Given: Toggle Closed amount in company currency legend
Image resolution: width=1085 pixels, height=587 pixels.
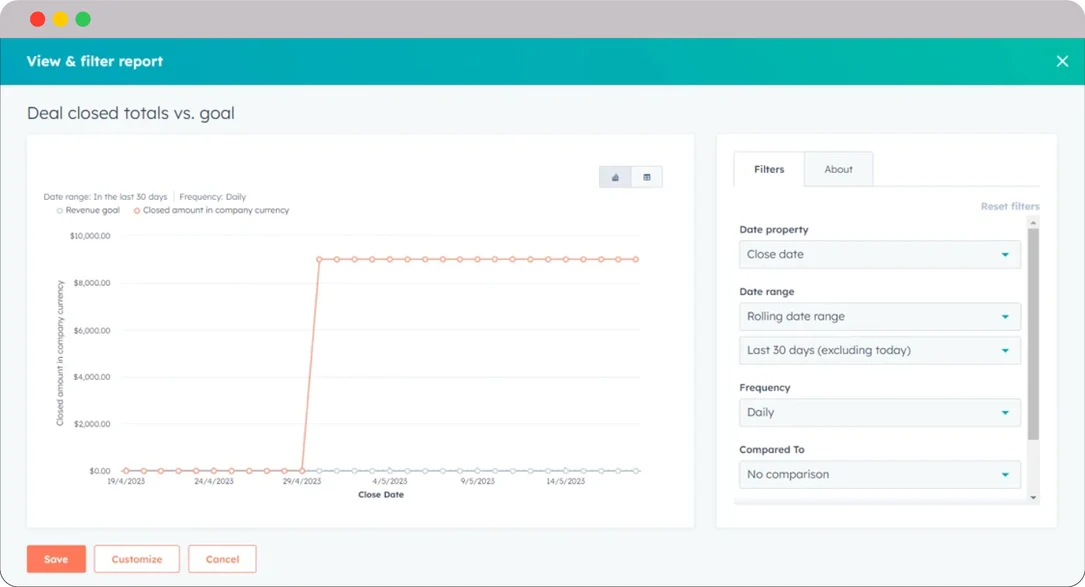Looking at the screenshot, I should coord(211,210).
